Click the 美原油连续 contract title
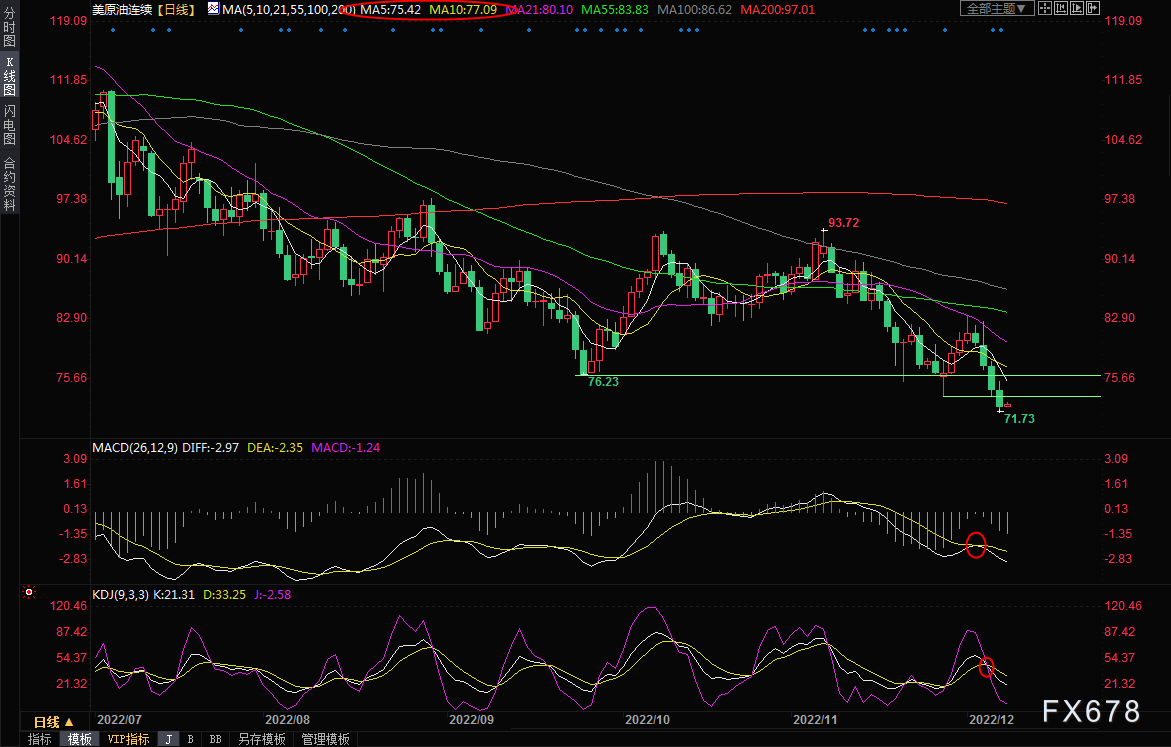 point(122,10)
